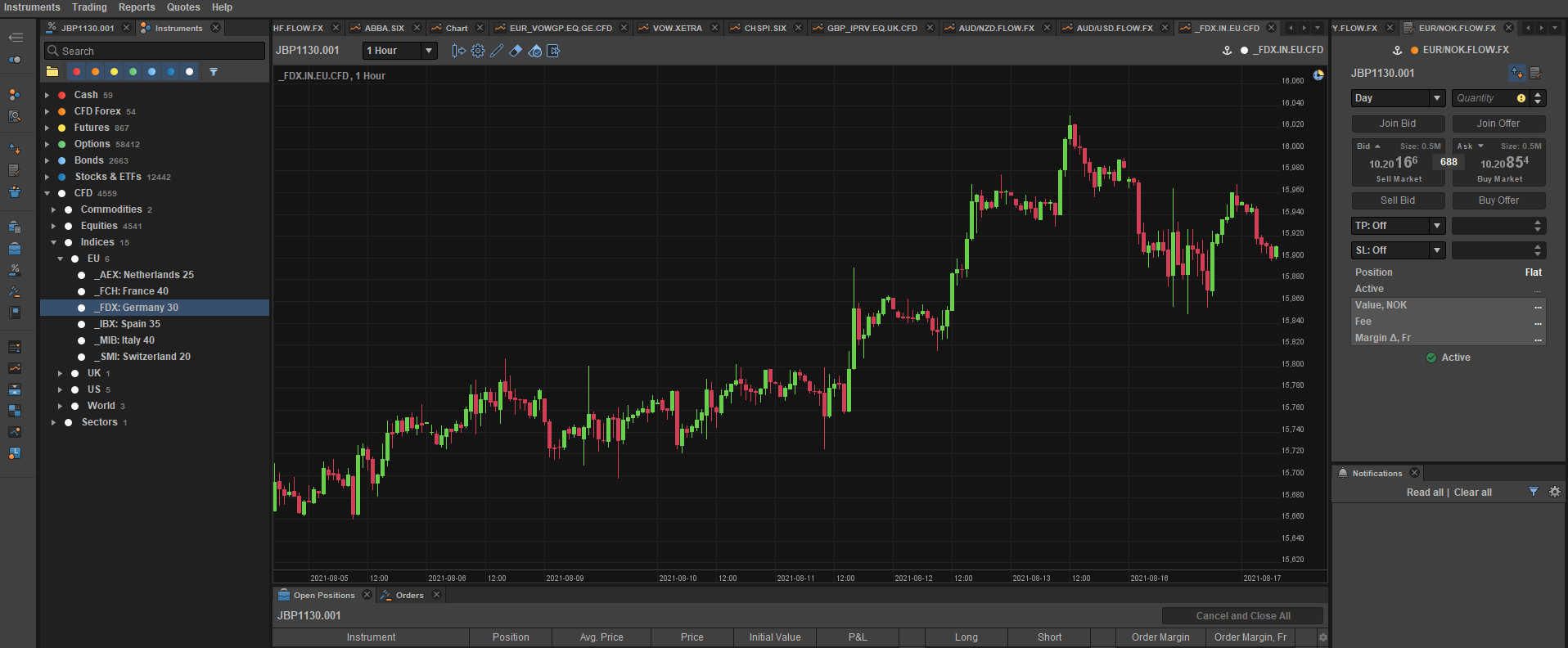Open the Trading menu
This screenshot has width=1568, height=648.
pyautogui.click(x=89, y=7)
